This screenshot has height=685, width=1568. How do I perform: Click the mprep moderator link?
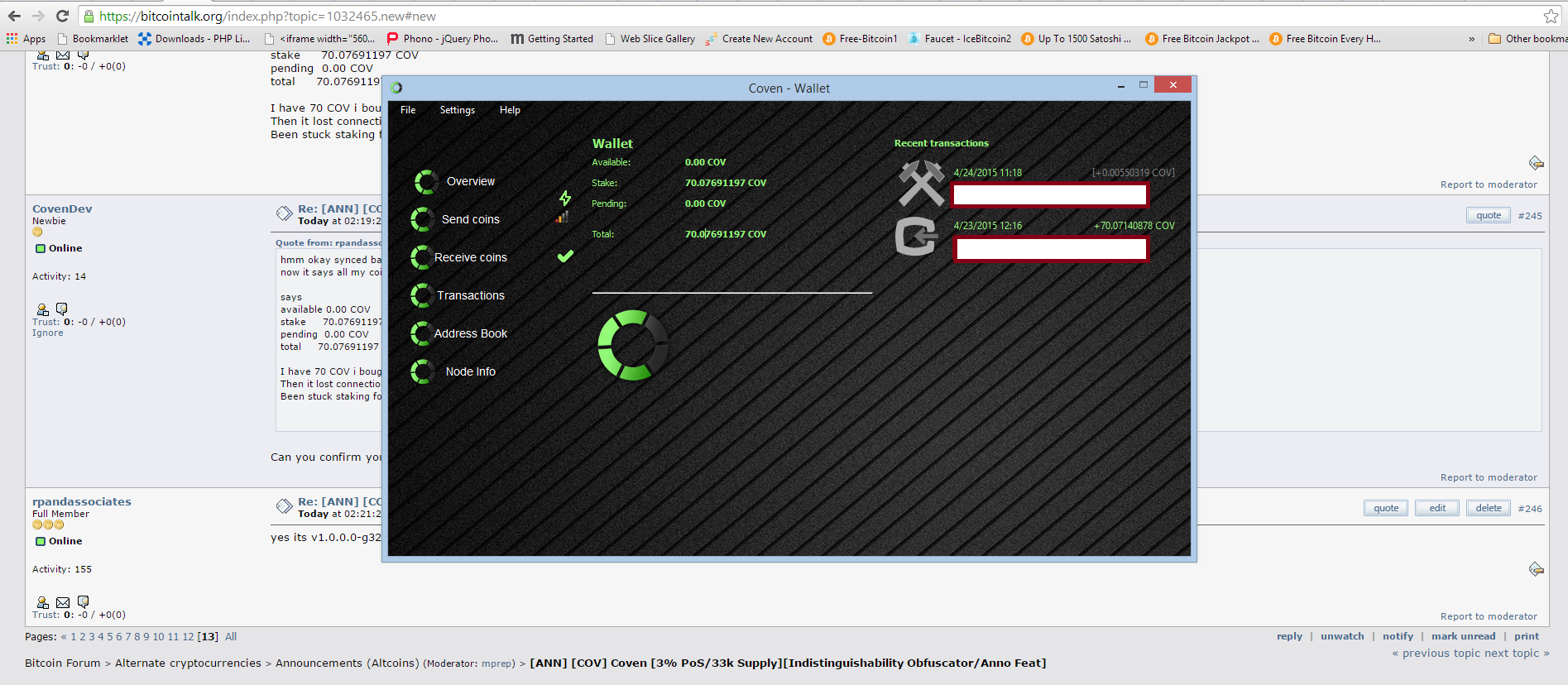496,663
